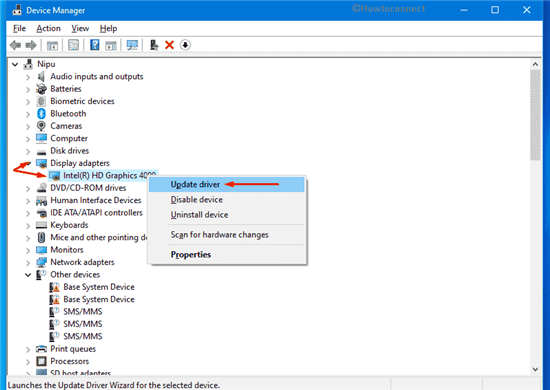This screenshot has height=390, width=550.
Task: Open the Help menu
Action: point(108,28)
